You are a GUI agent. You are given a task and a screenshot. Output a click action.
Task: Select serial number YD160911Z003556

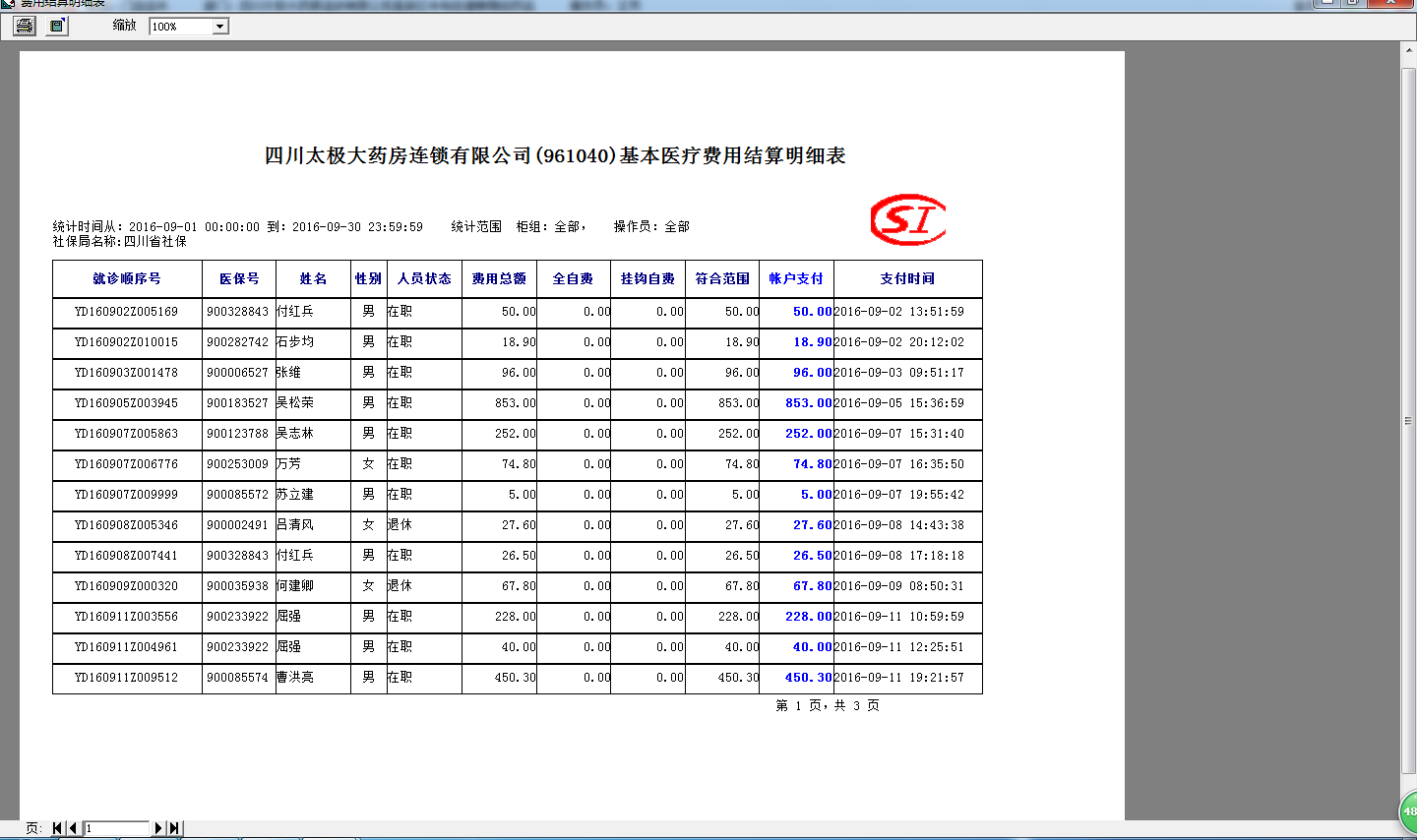pos(127,617)
